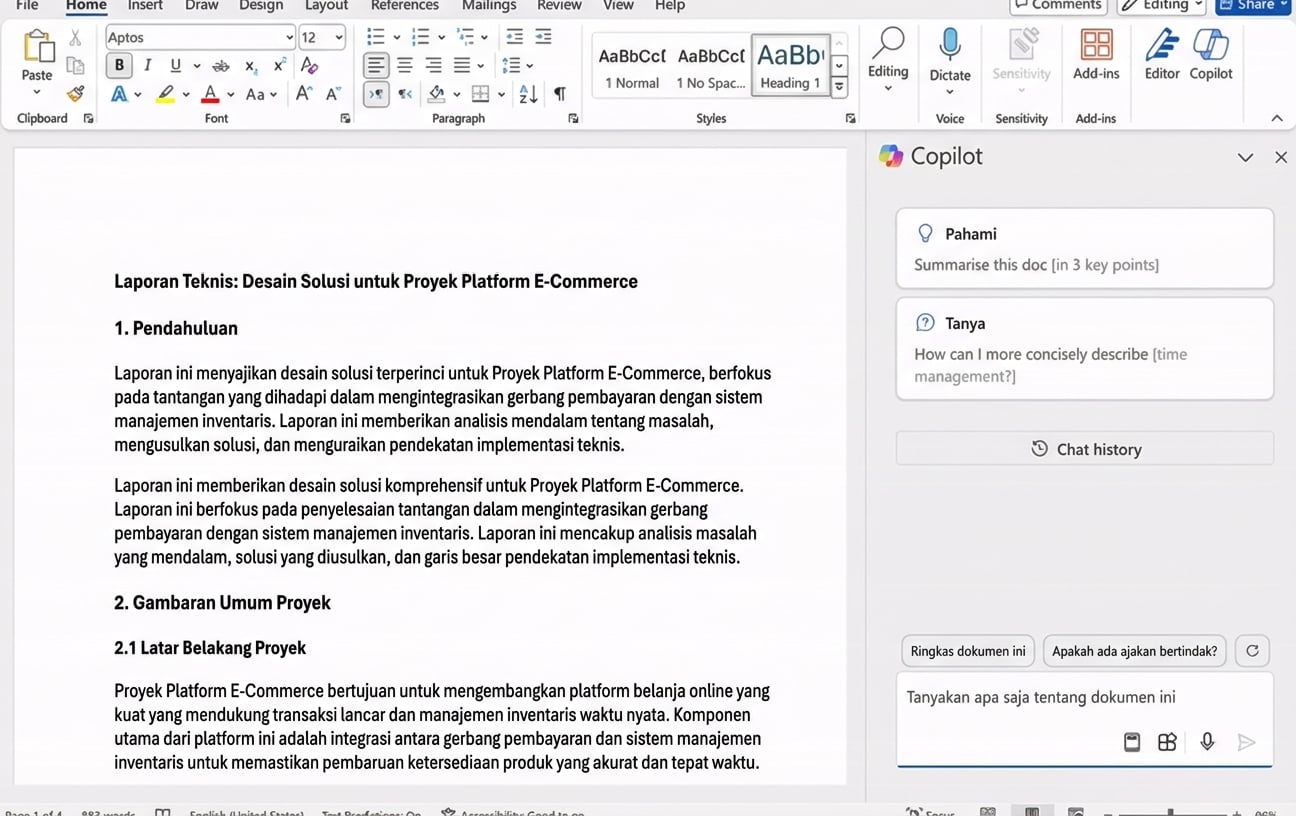Viewport: 1296px width, 816px height.
Task: Start voice input with Copilot's microphone icon
Action: (1207, 742)
